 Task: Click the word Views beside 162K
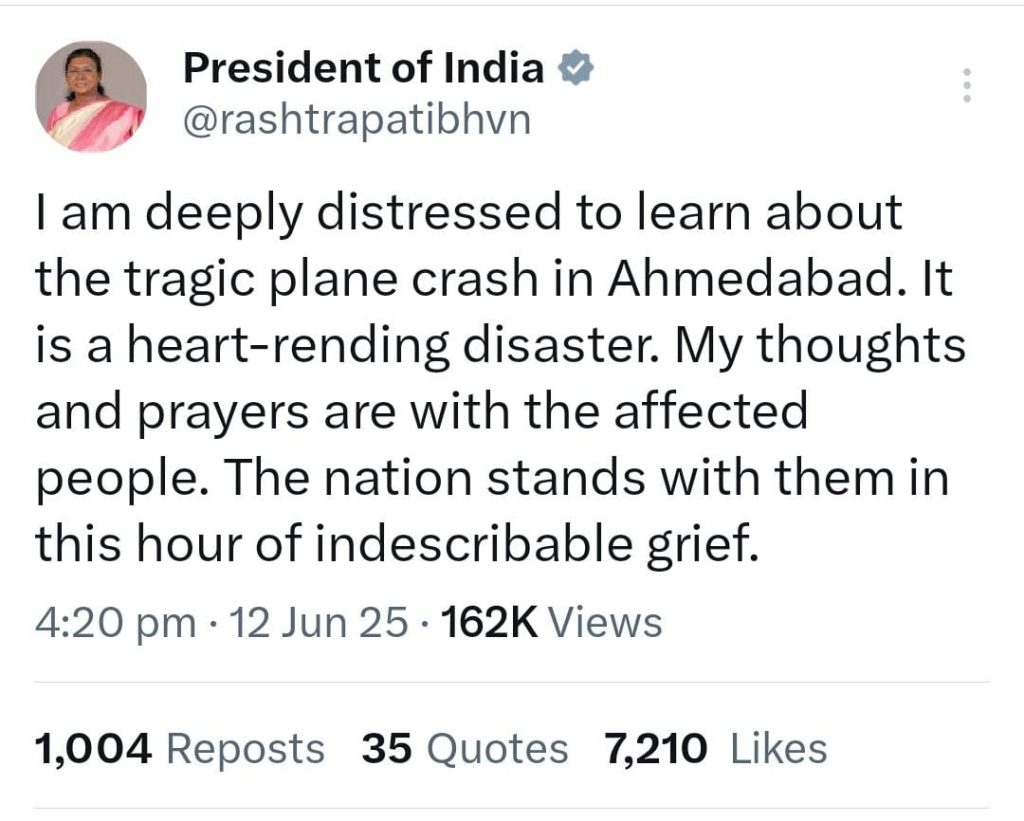[x=605, y=622]
